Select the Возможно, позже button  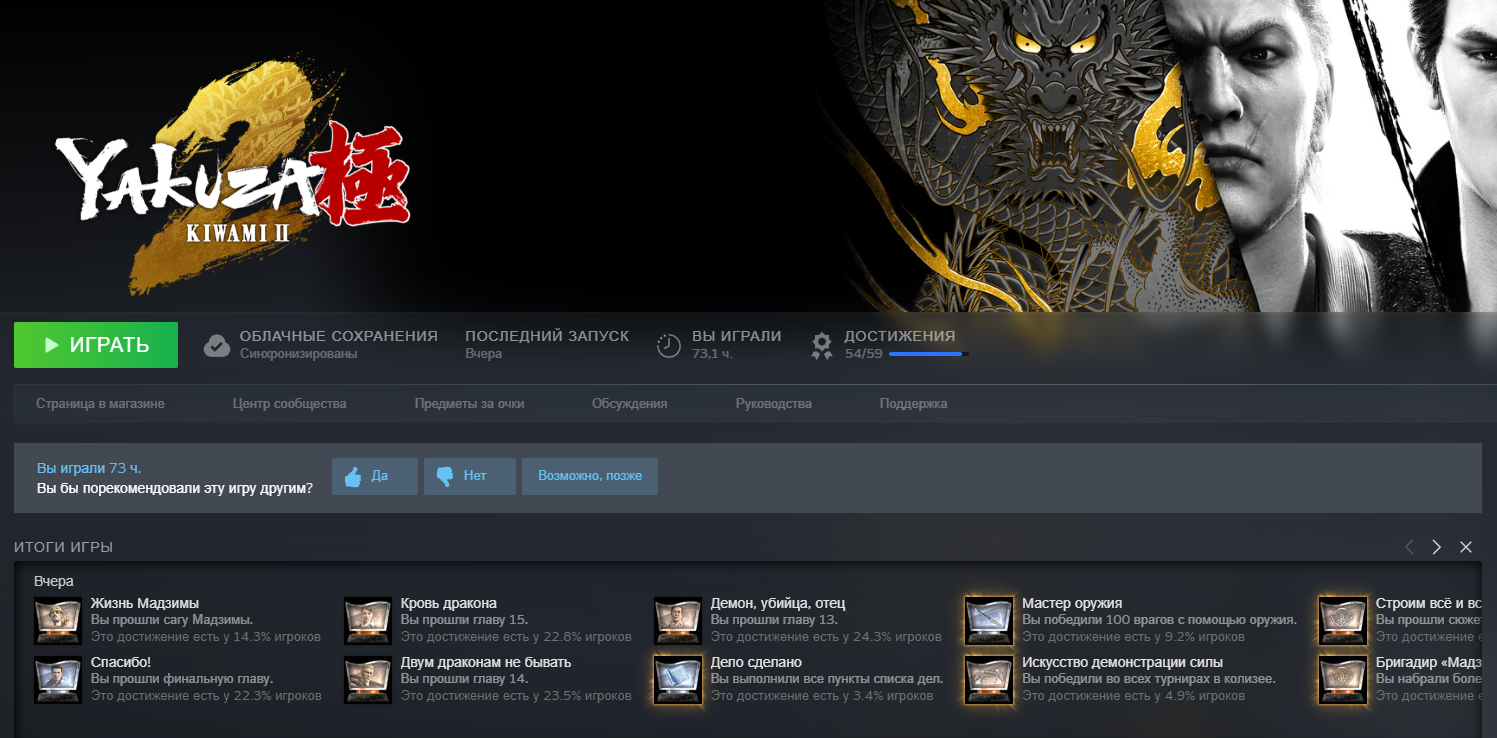[x=590, y=476]
